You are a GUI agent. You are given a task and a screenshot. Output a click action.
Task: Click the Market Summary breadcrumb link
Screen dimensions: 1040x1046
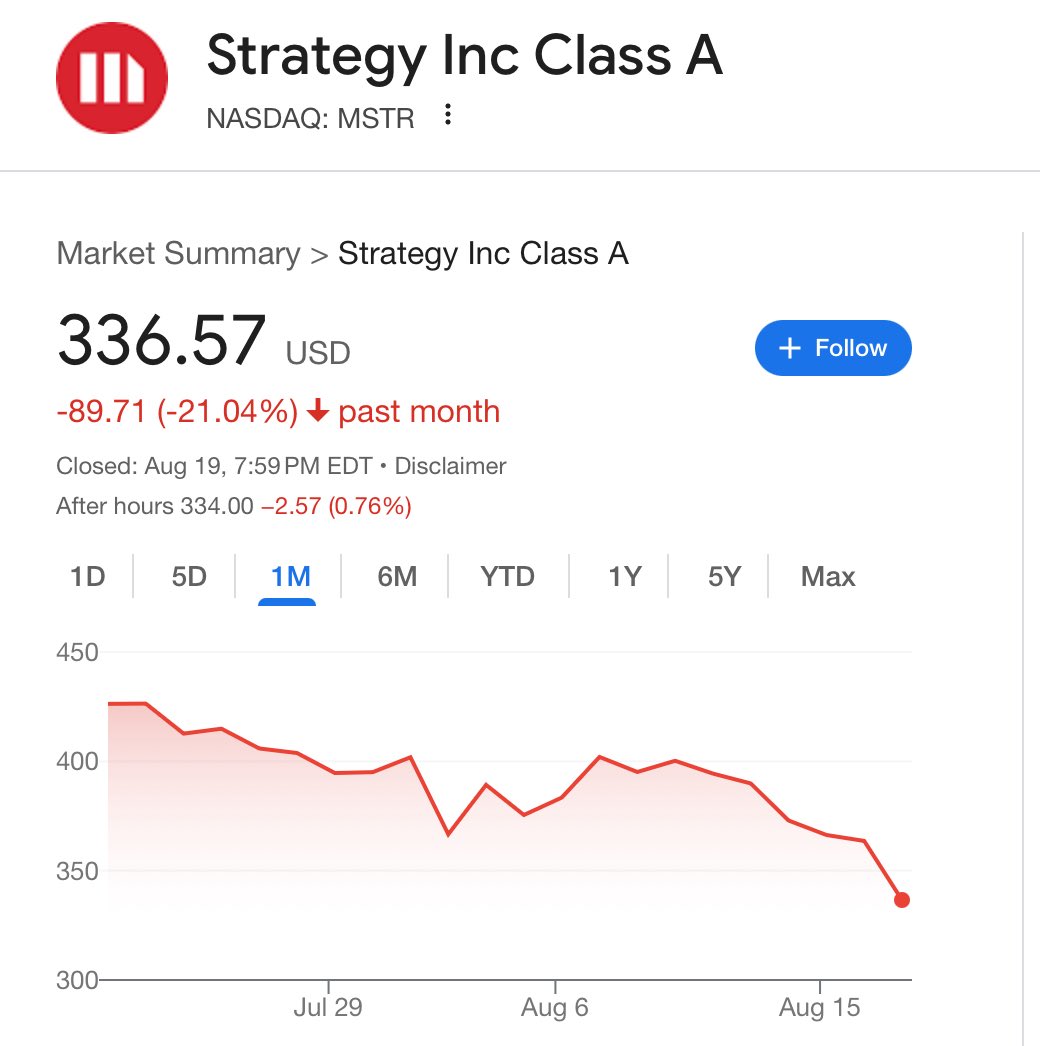click(x=178, y=253)
